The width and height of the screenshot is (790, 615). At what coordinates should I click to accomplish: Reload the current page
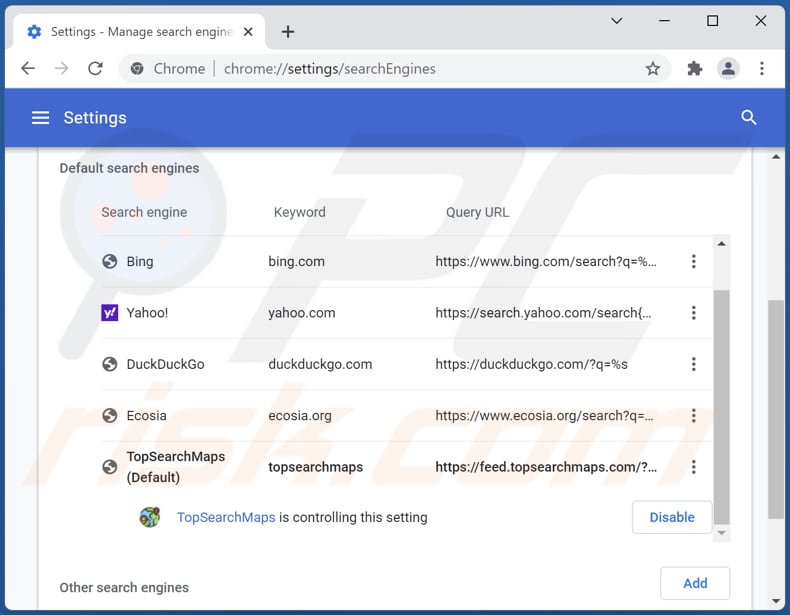coord(95,69)
